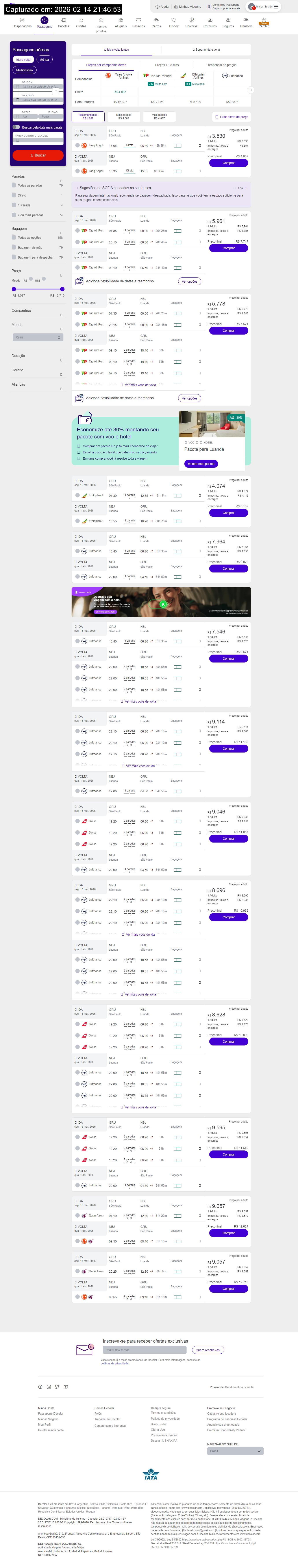
Task: Select the 'Mais baratos' sorting tab
Action: 123,116
